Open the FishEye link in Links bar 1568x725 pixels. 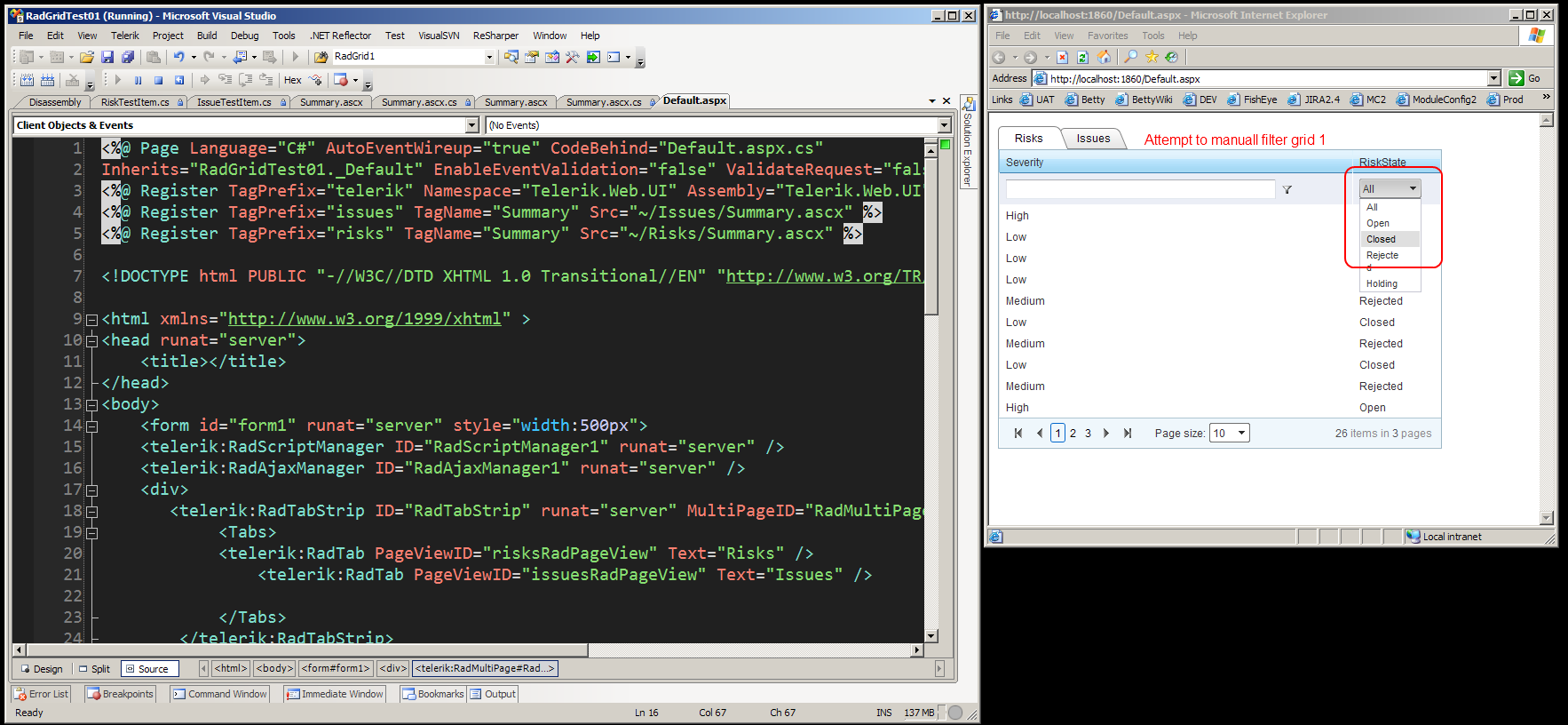pos(1252,100)
